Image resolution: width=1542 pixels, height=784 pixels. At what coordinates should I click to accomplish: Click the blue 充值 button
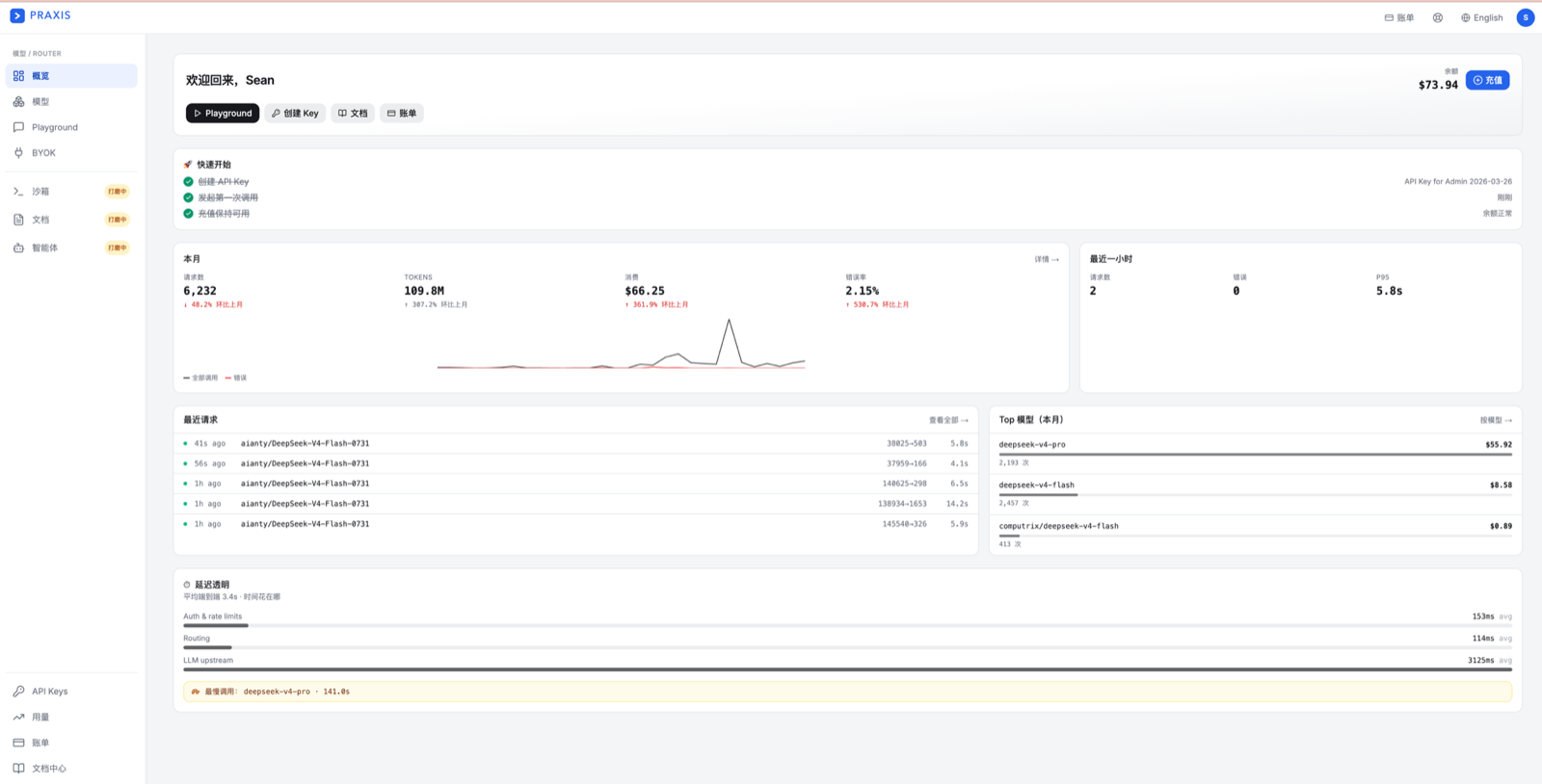(x=1488, y=80)
